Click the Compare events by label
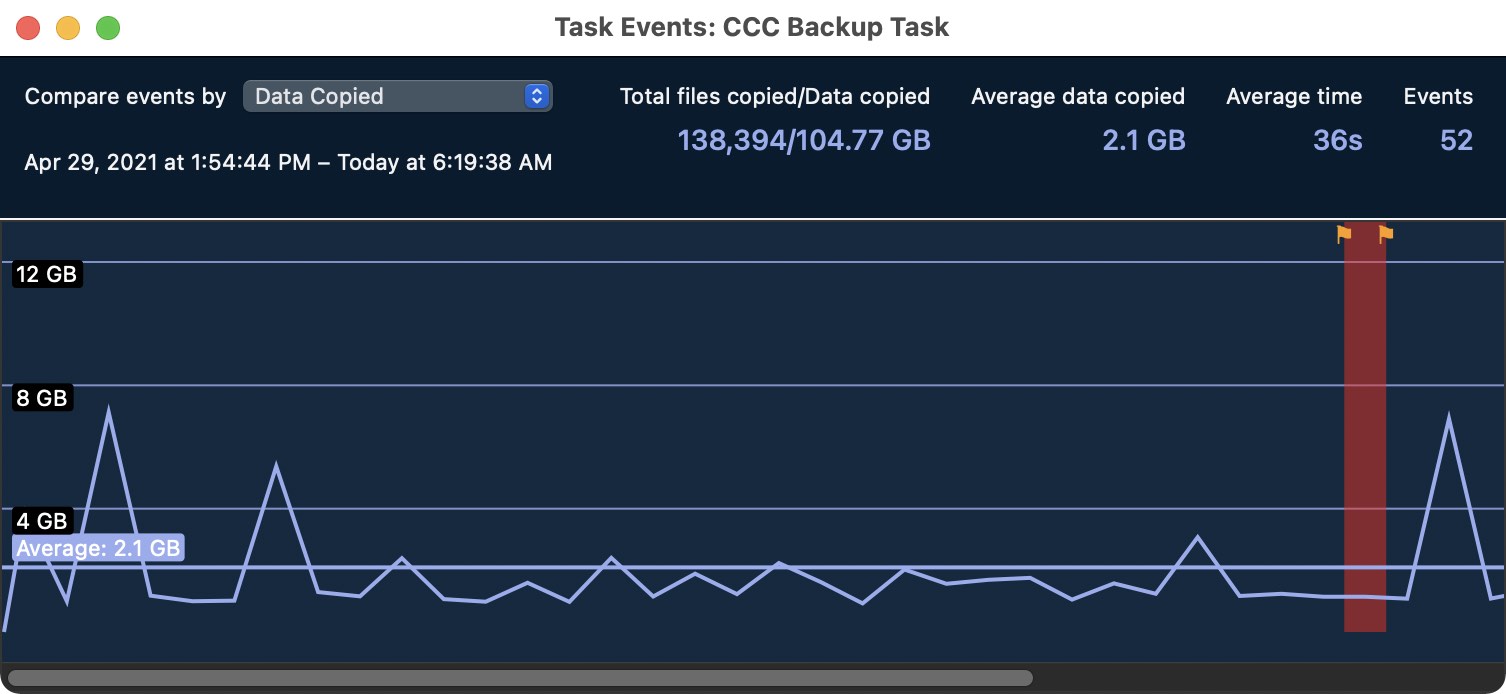This screenshot has width=1506, height=694. point(125,97)
